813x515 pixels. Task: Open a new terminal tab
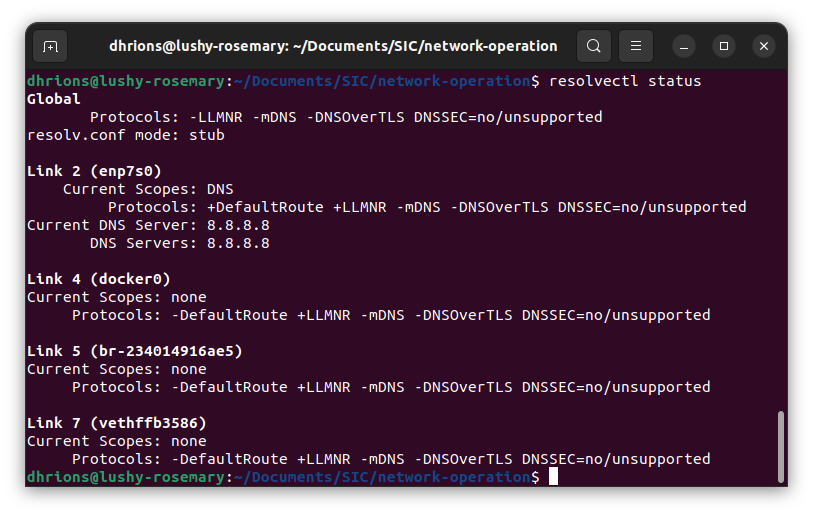click(50, 46)
